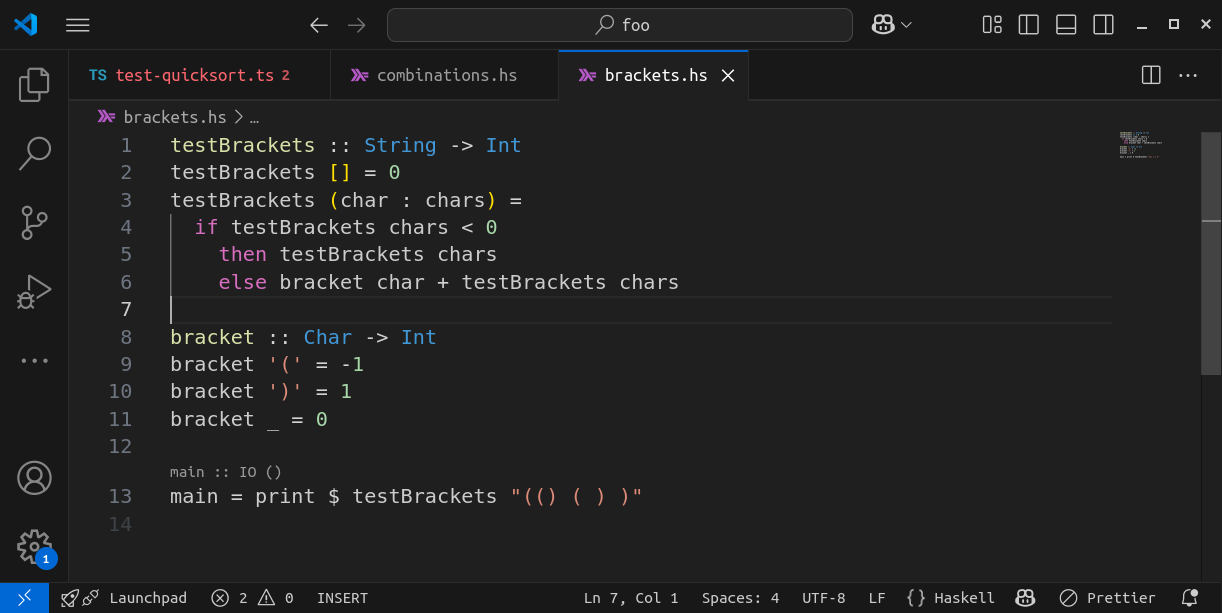Click the vertical editor scrollbar
Image resolution: width=1222 pixels, height=613 pixels.
pos(1211,253)
